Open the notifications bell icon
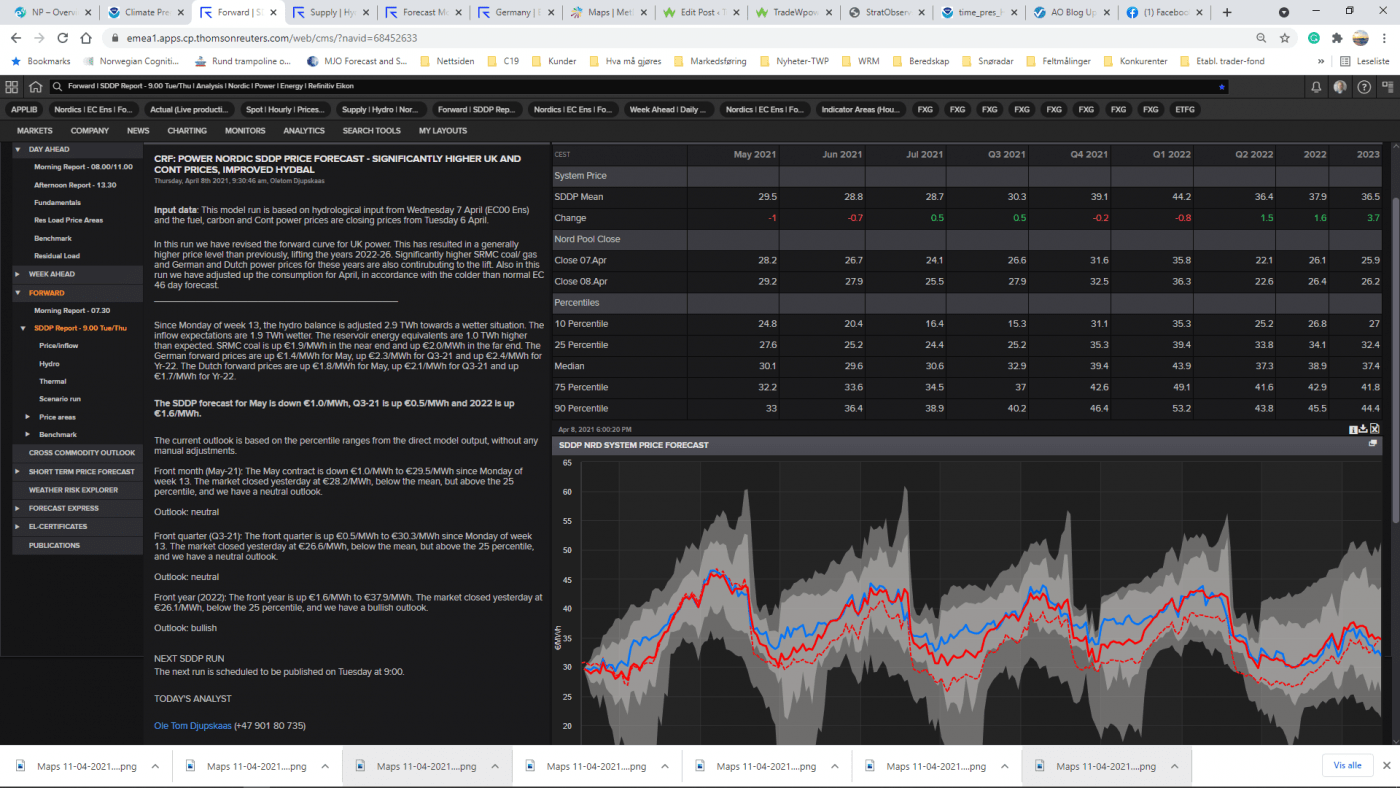Image resolution: width=1400 pixels, height=788 pixels. 1316,87
